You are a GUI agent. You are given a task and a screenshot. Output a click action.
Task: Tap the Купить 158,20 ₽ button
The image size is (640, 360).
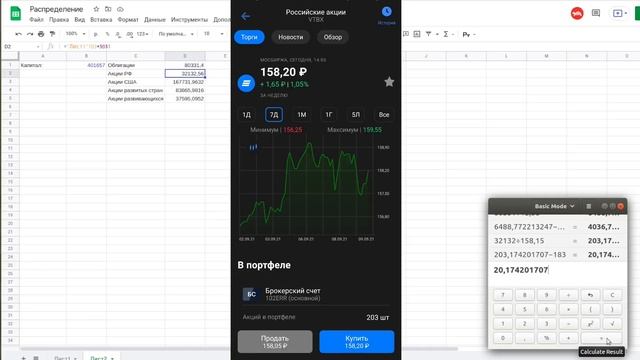pyautogui.click(x=357, y=342)
